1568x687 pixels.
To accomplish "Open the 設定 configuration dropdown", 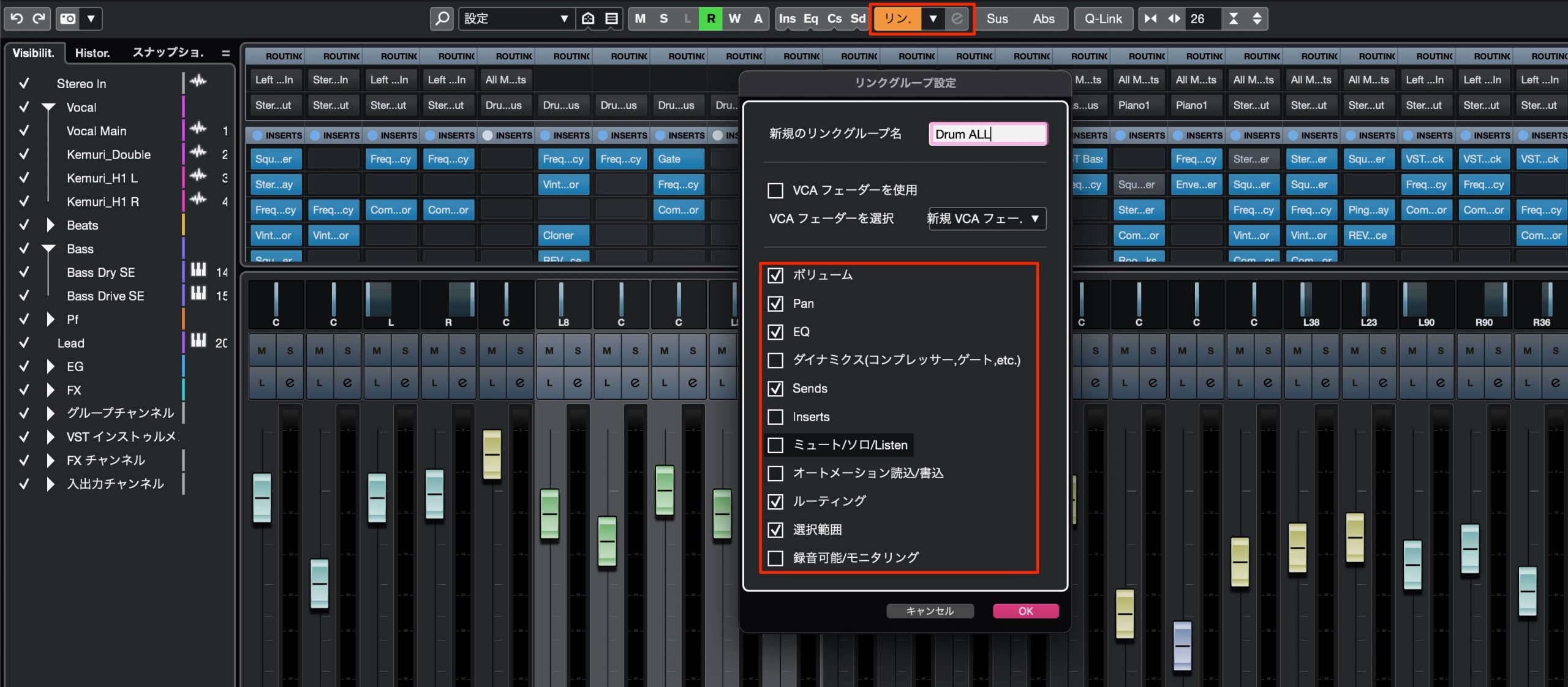I will click(516, 18).
